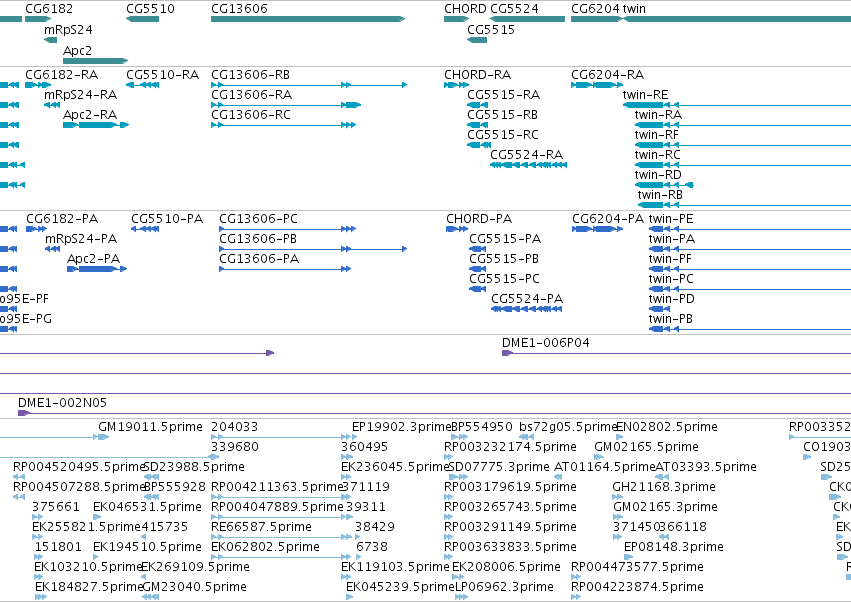The height and width of the screenshot is (602, 851).
Task: Click the CG5515 gene label
Action: 491,29
